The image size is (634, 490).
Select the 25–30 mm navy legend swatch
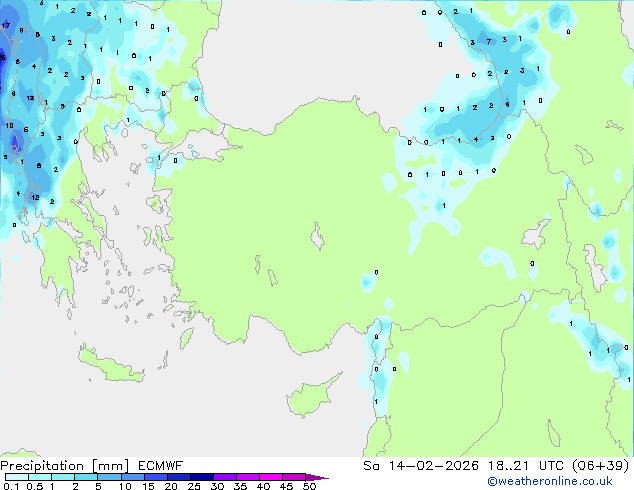coord(202,477)
